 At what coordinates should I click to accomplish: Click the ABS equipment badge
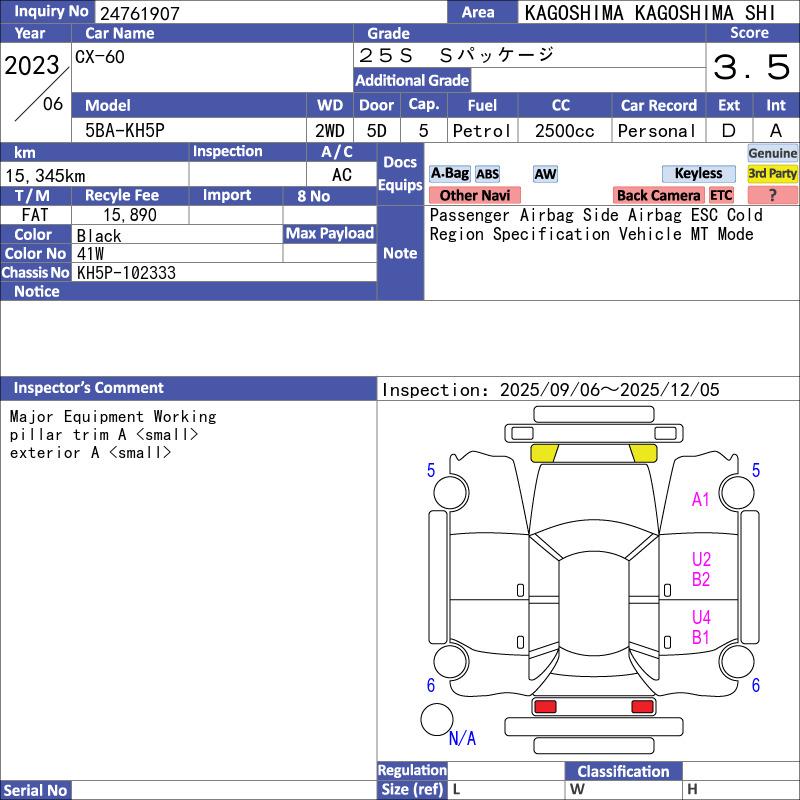coord(487,174)
